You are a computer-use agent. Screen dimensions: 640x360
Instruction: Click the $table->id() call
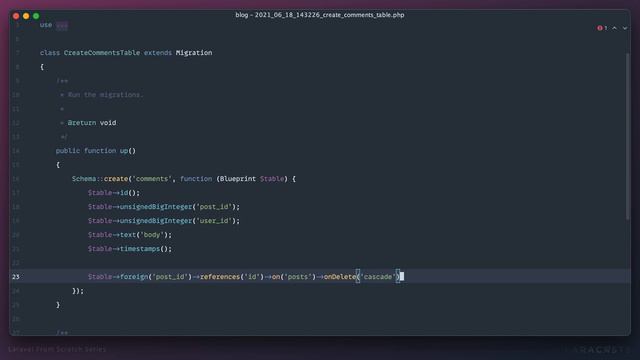(113, 193)
